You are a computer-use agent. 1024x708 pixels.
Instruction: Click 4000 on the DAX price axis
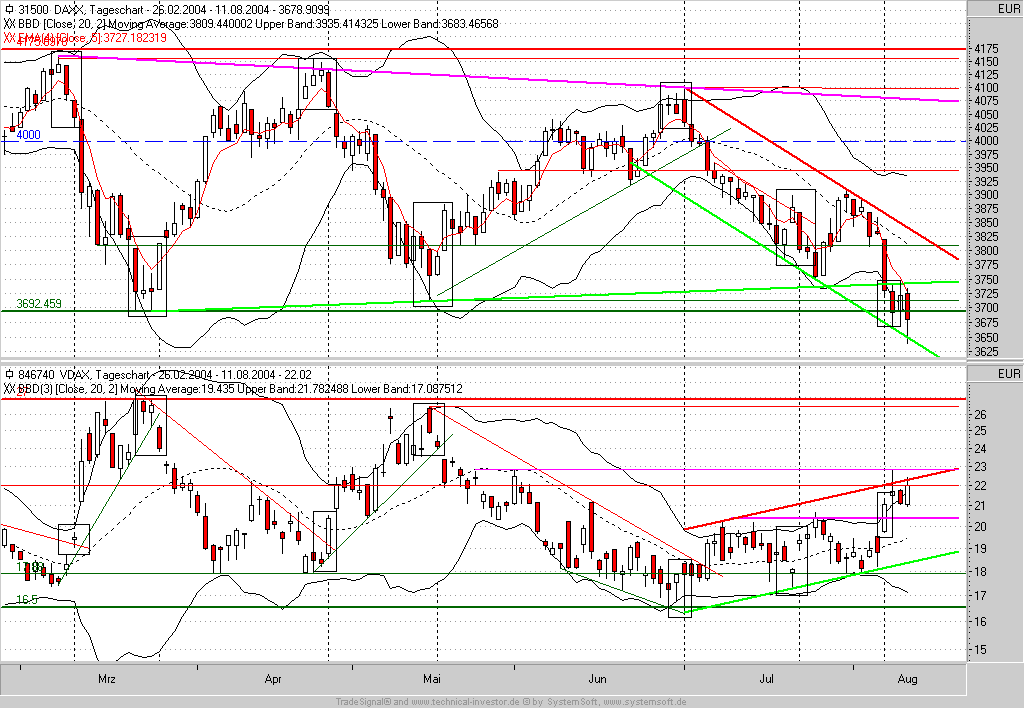click(x=986, y=141)
